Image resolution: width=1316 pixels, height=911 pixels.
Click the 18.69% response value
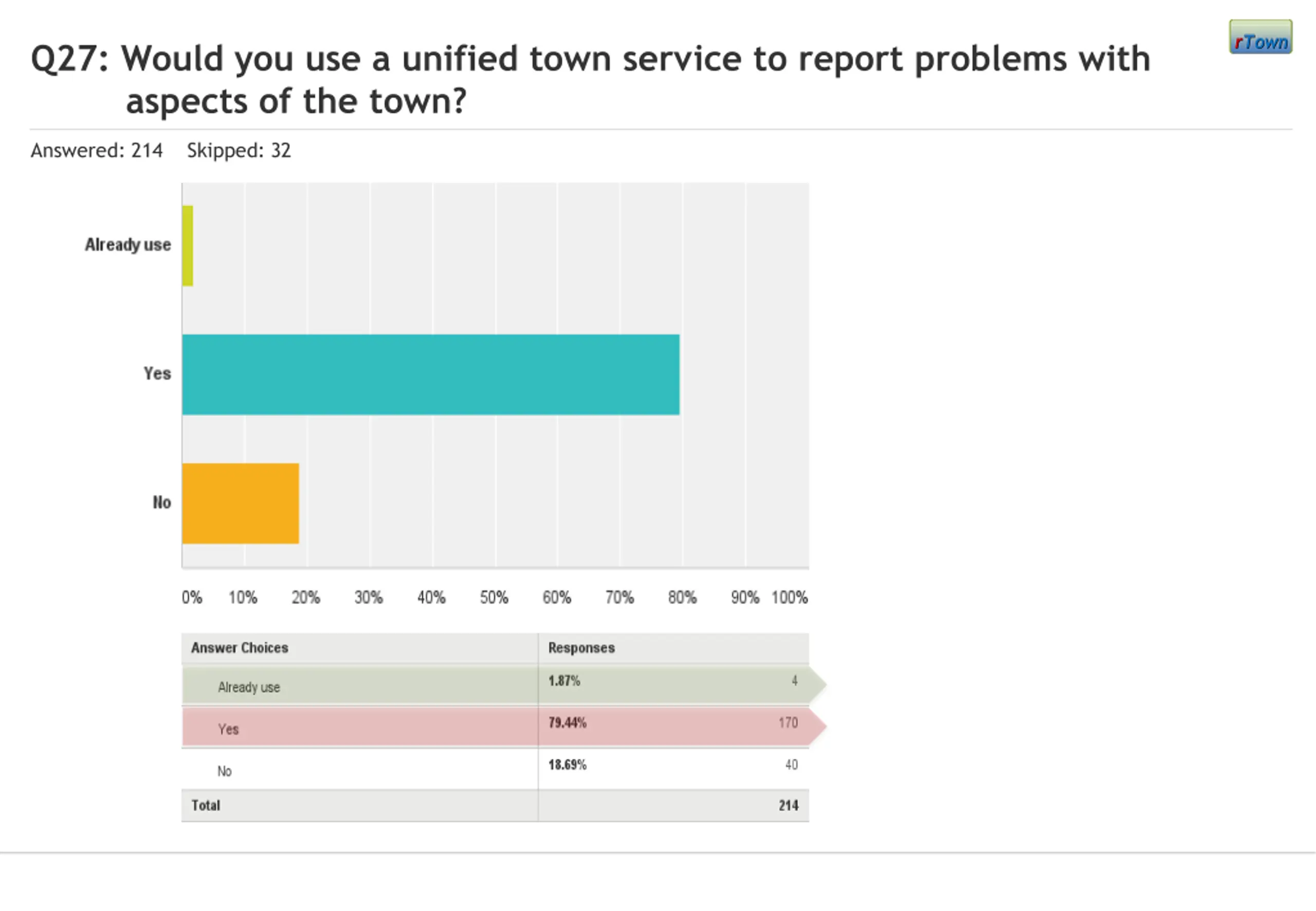coord(567,765)
